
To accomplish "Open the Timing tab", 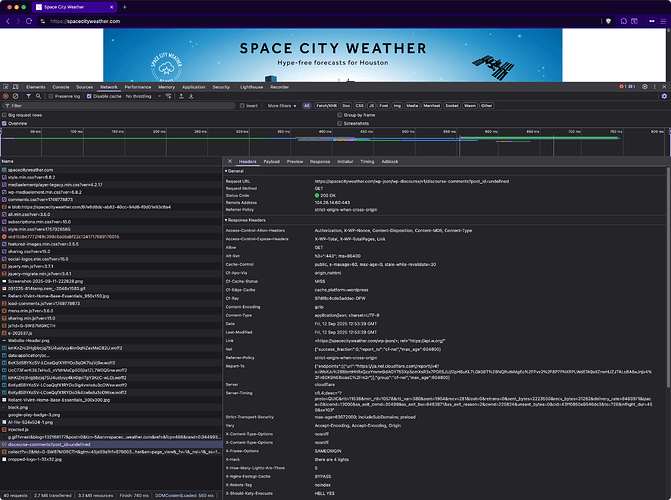I will click(367, 161).
